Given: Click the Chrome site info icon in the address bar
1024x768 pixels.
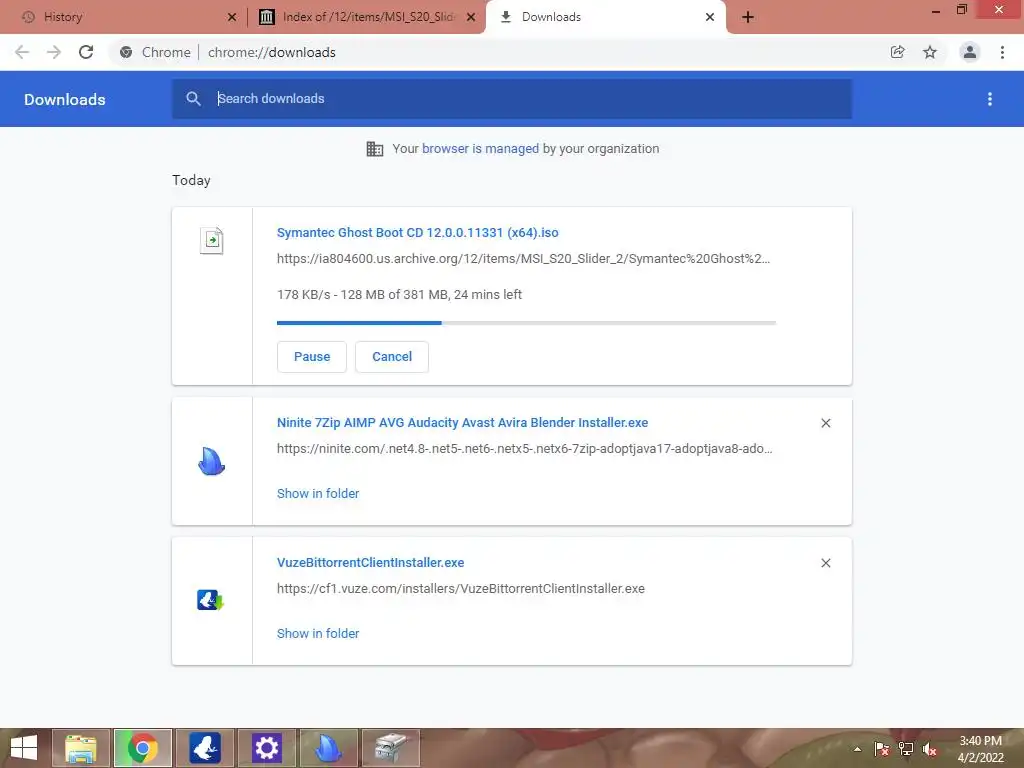Looking at the screenshot, I should (126, 52).
